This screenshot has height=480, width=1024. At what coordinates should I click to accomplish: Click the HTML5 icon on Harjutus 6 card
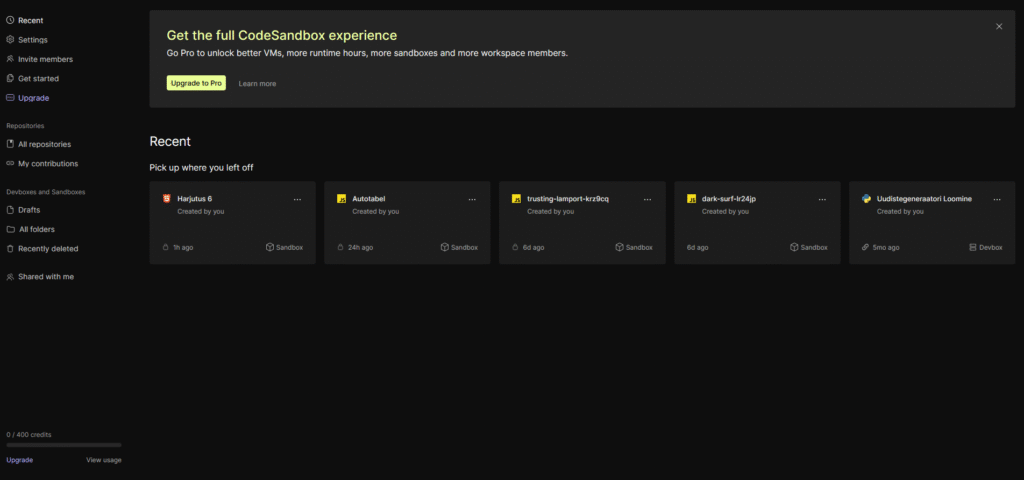click(167, 199)
